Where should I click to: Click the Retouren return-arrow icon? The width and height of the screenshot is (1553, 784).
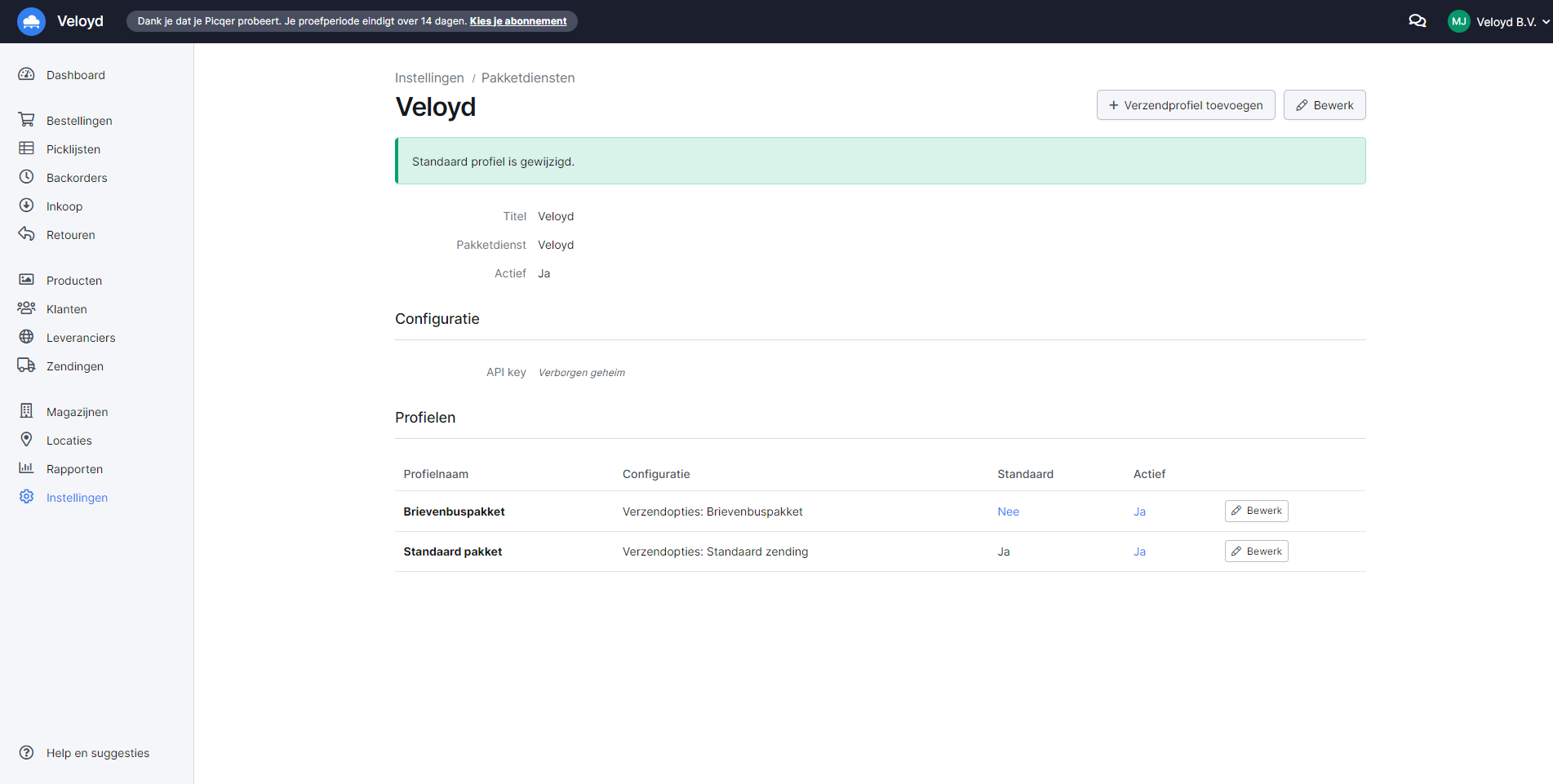(26, 234)
